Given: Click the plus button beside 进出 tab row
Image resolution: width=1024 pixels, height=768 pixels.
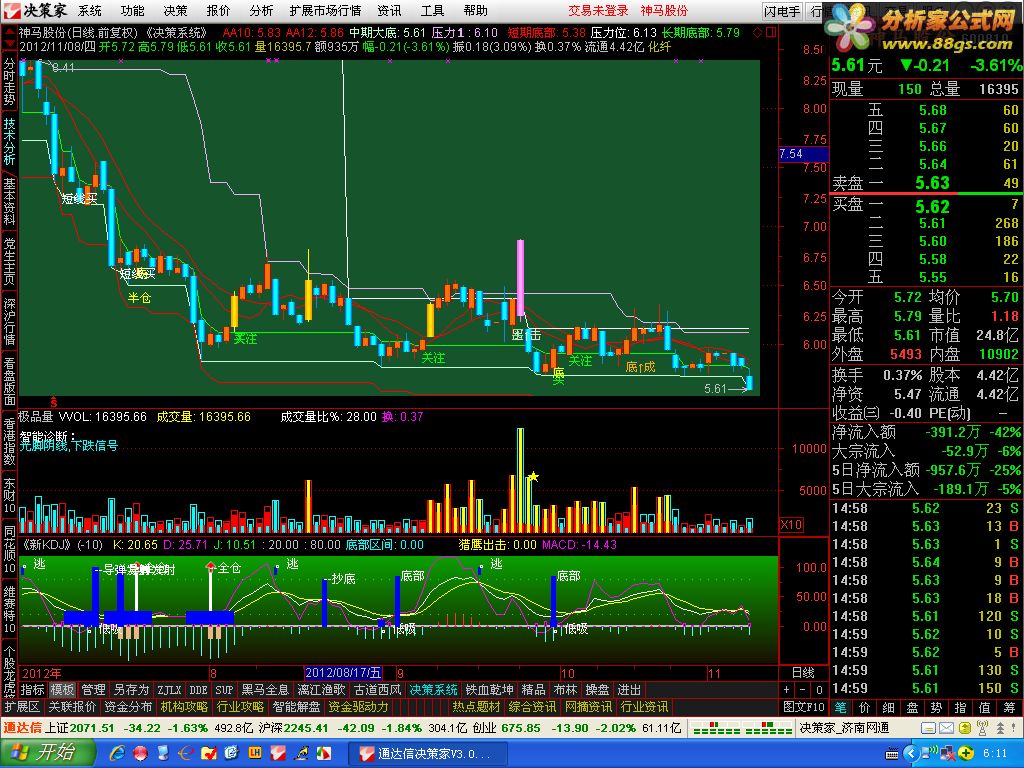Looking at the screenshot, I should pos(786,690).
